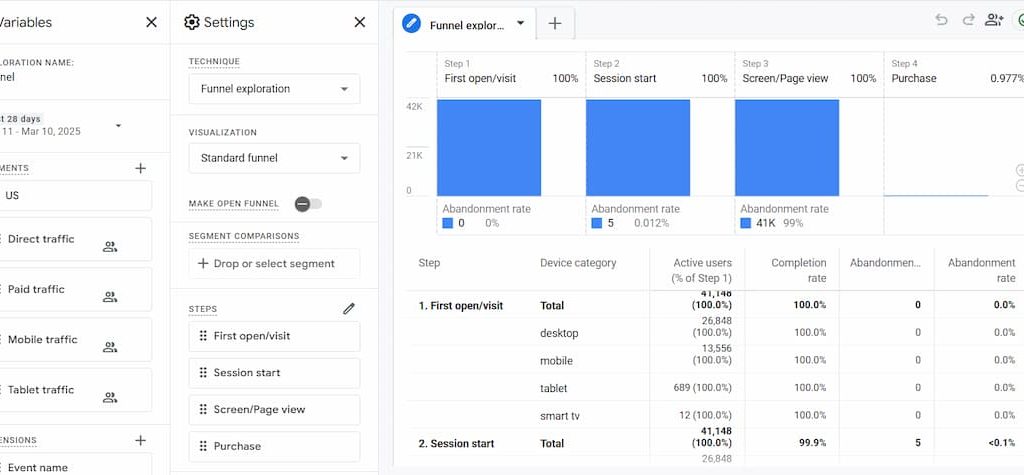Add a new exploration tab
1024x475 pixels.
[x=555, y=24]
